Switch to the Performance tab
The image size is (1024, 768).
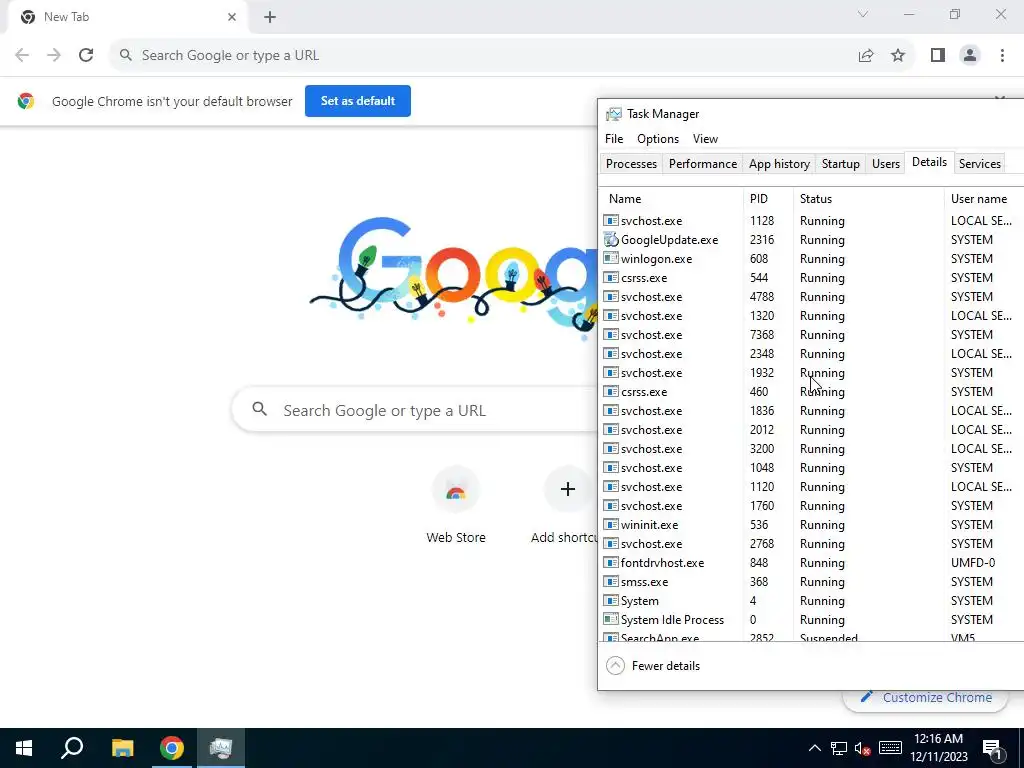tap(703, 164)
